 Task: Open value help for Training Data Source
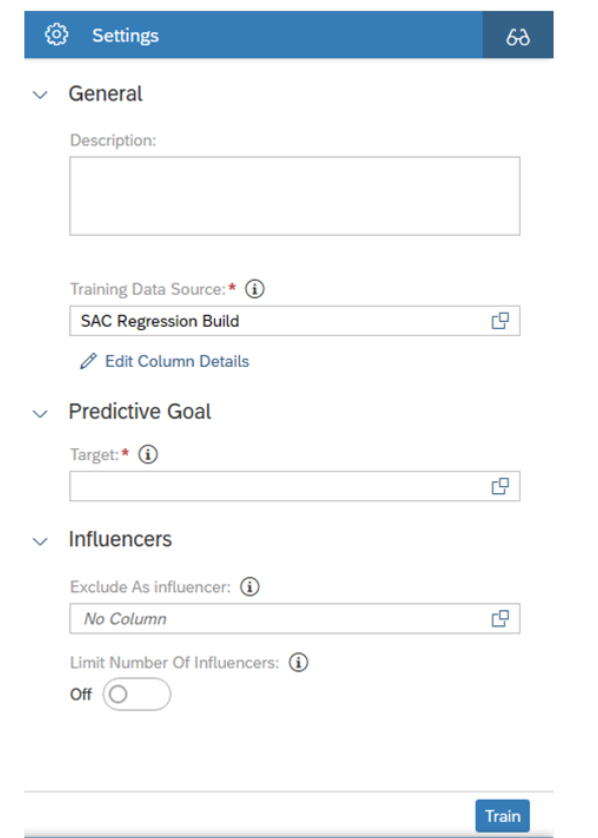pyautogui.click(x=500, y=321)
